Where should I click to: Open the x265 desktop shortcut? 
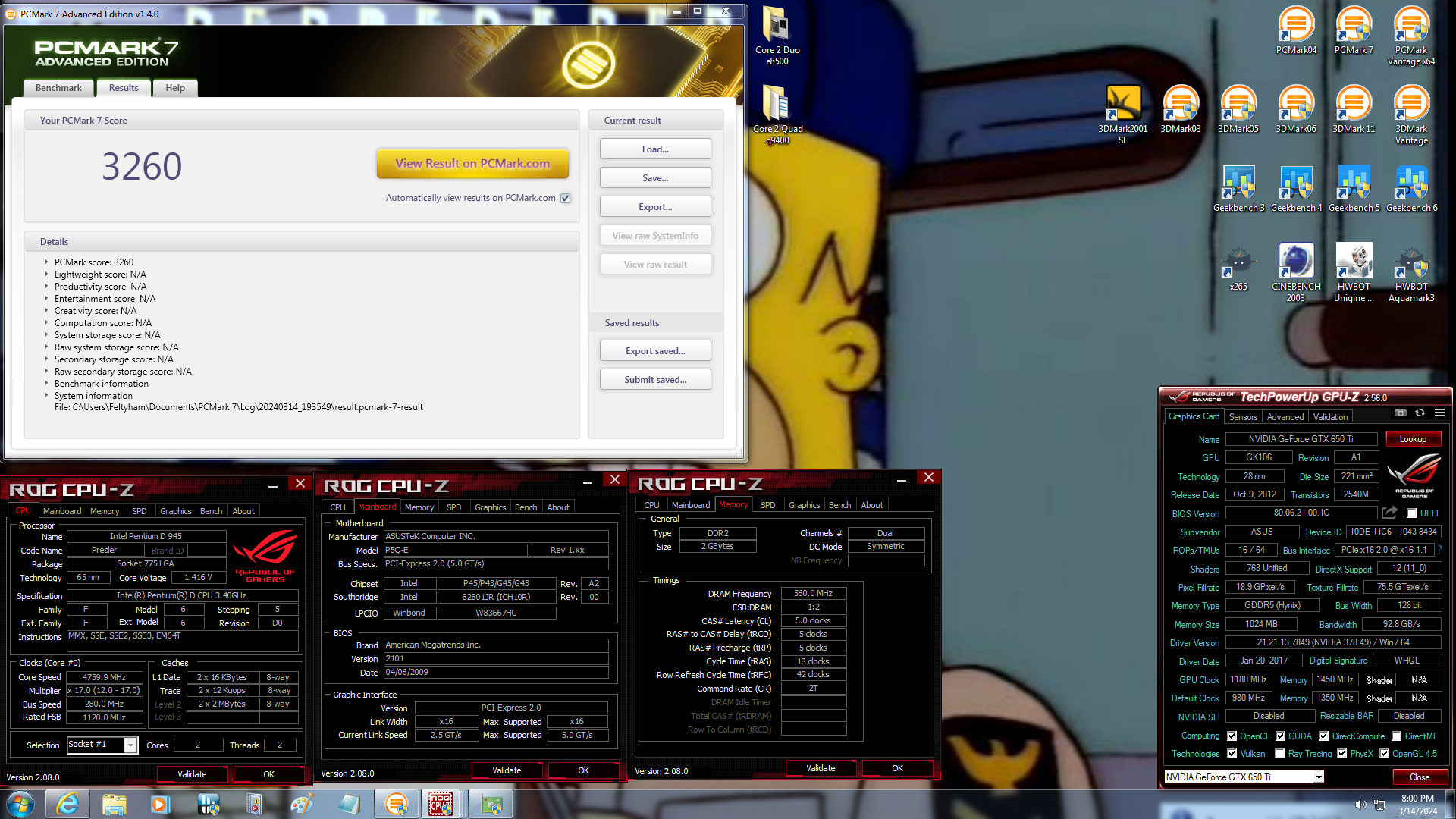(1238, 267)
